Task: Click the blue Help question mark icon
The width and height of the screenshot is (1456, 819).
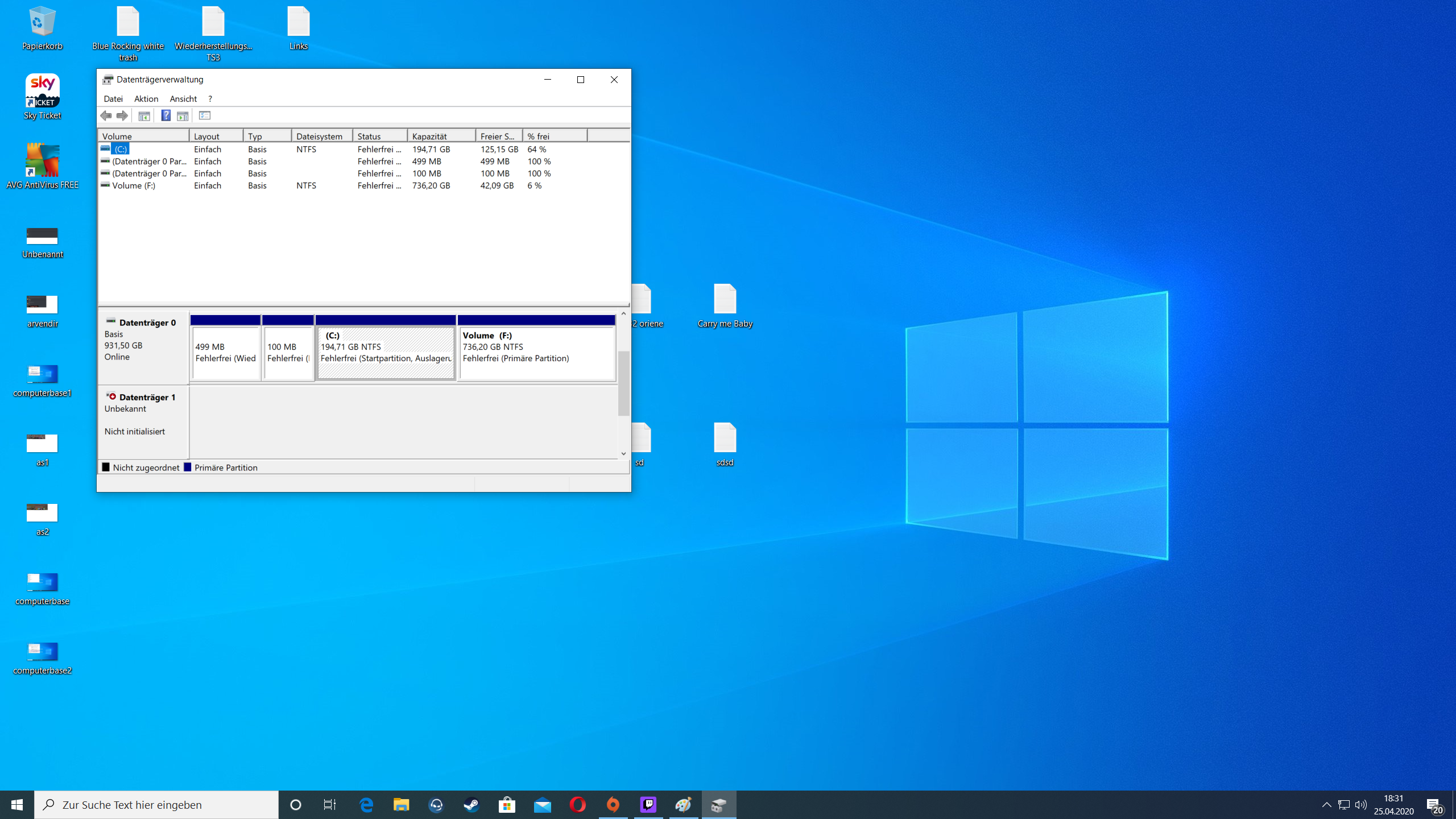Action: pos(166,116)
